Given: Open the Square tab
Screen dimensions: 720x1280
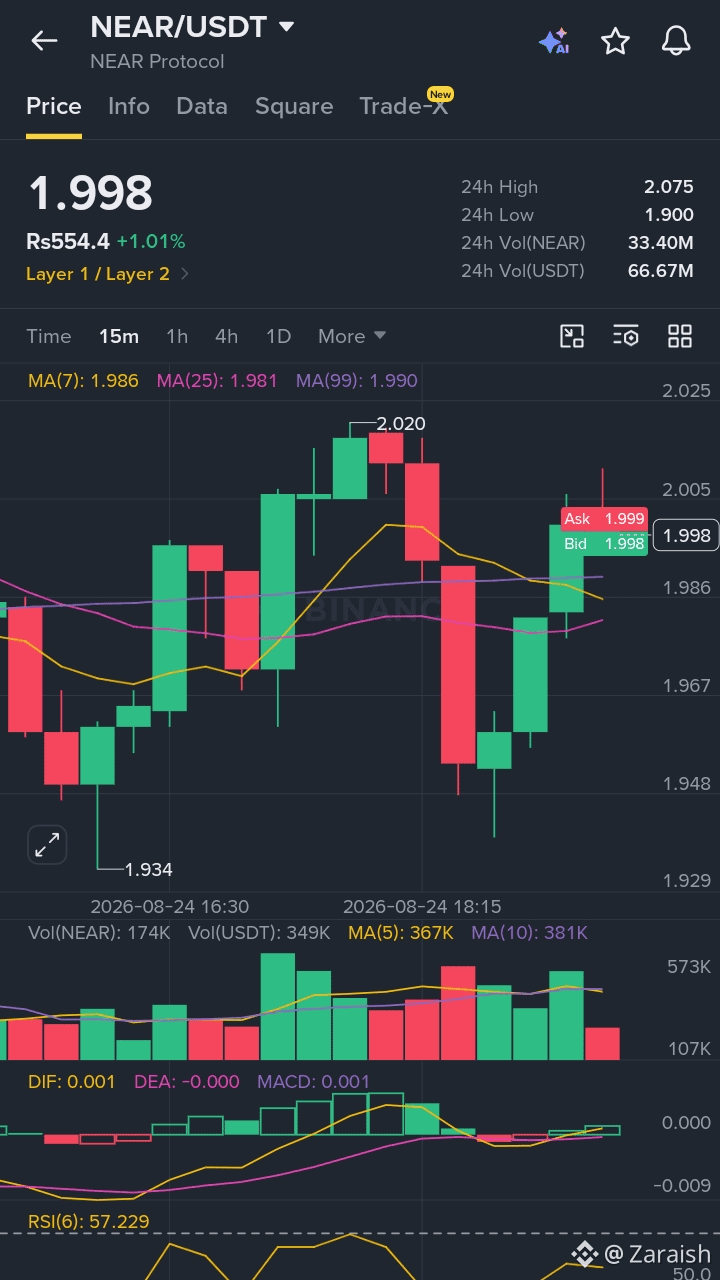Looking at the screenshot, I should [294, 106].
